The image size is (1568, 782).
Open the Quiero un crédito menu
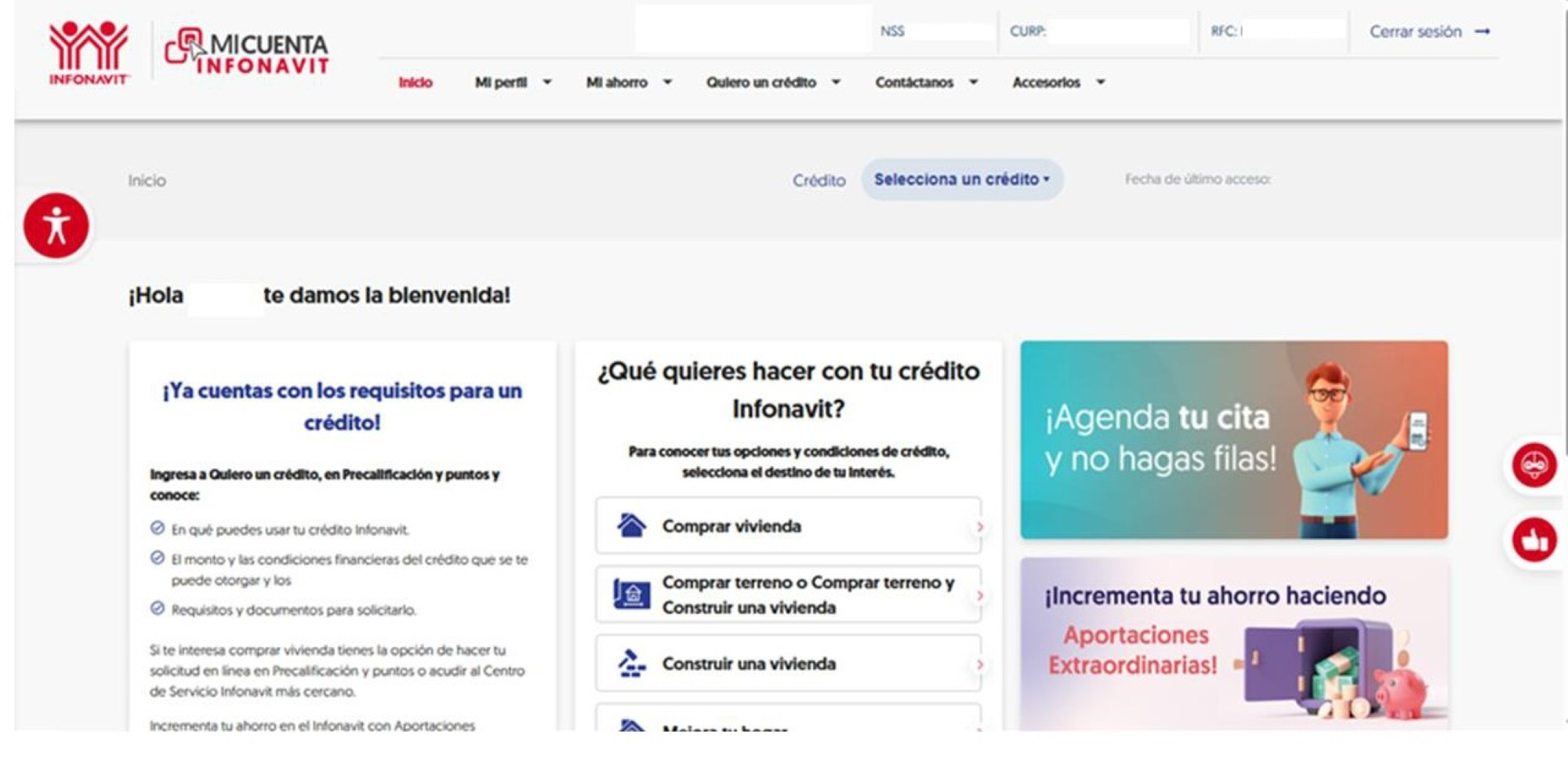773,82
